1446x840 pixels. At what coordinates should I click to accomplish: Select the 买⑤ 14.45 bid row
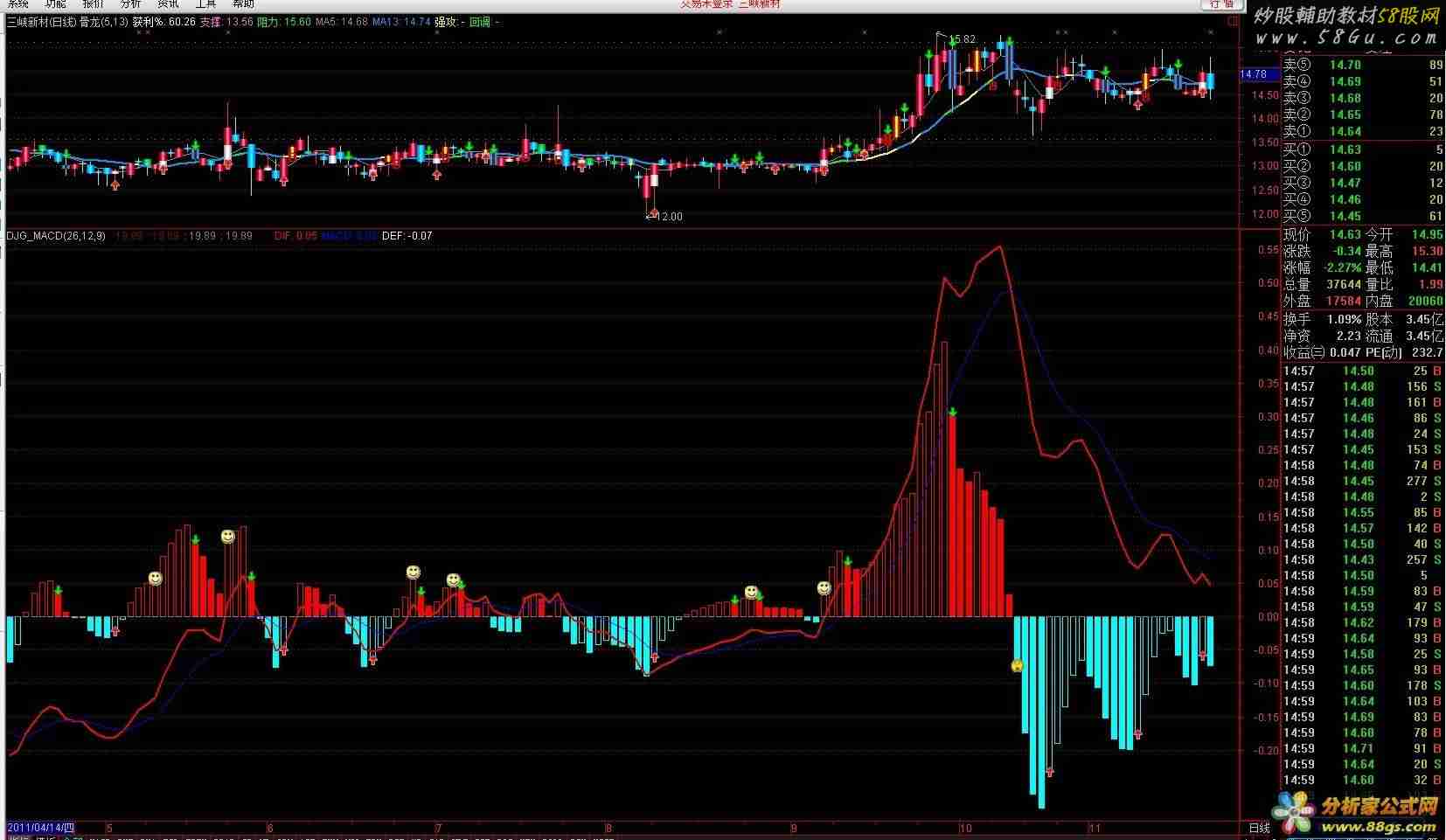[1363, 216]
